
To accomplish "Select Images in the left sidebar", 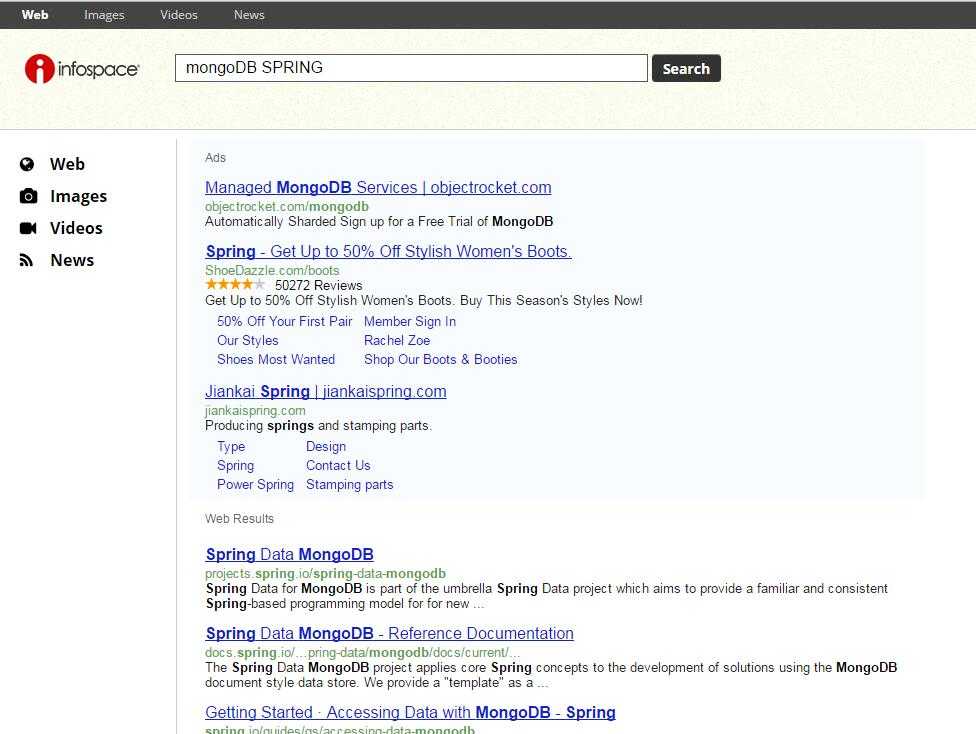I will point(78,196).
